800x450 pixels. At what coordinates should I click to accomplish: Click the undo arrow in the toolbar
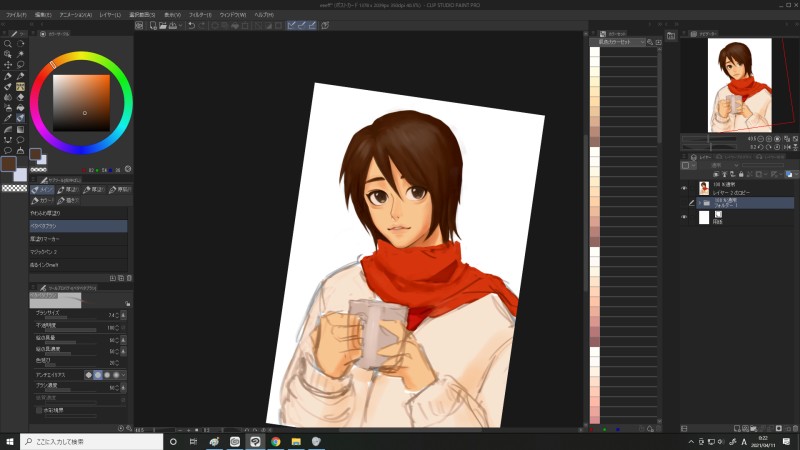click(191, 26)
